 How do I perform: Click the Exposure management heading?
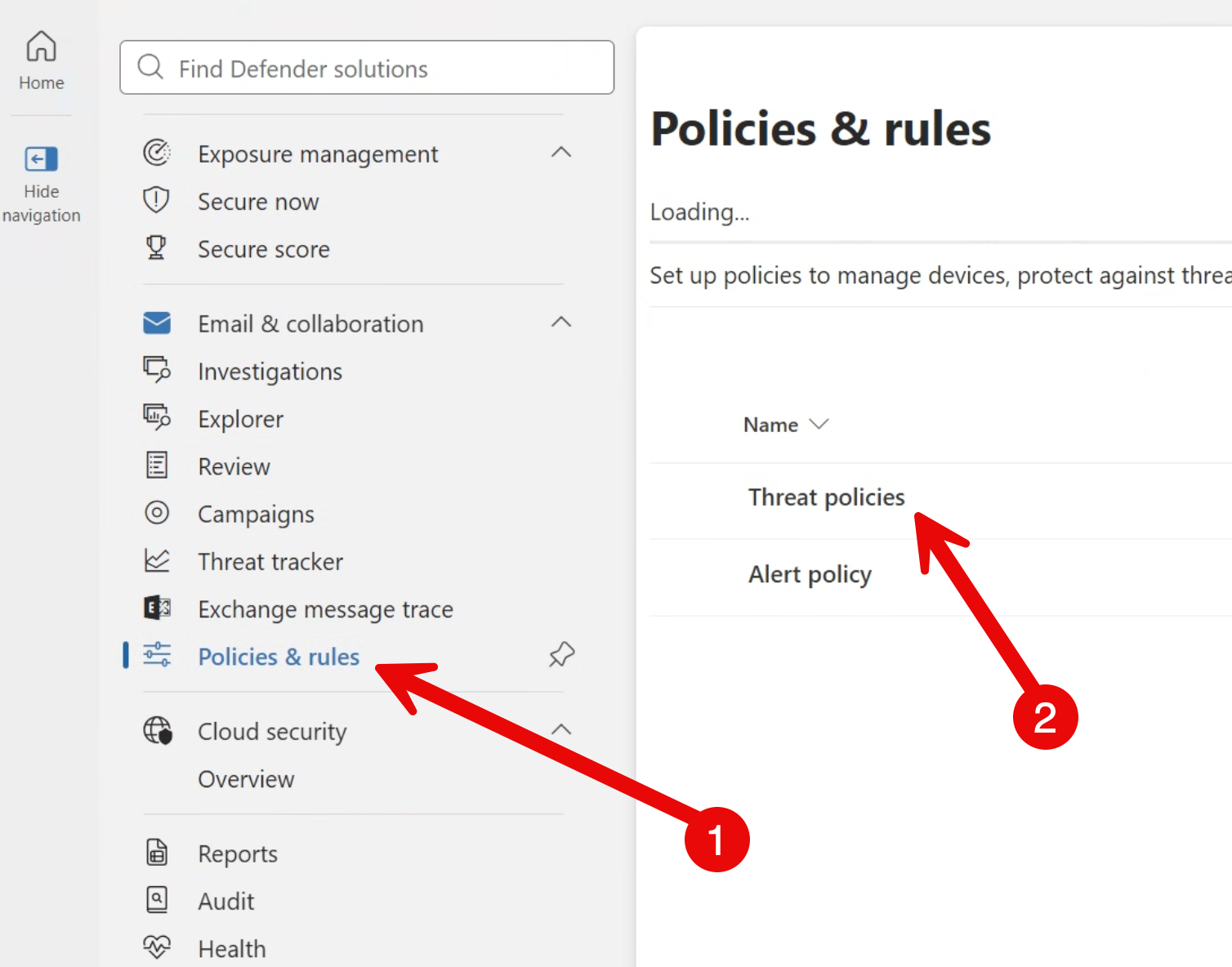coord(318,154)
